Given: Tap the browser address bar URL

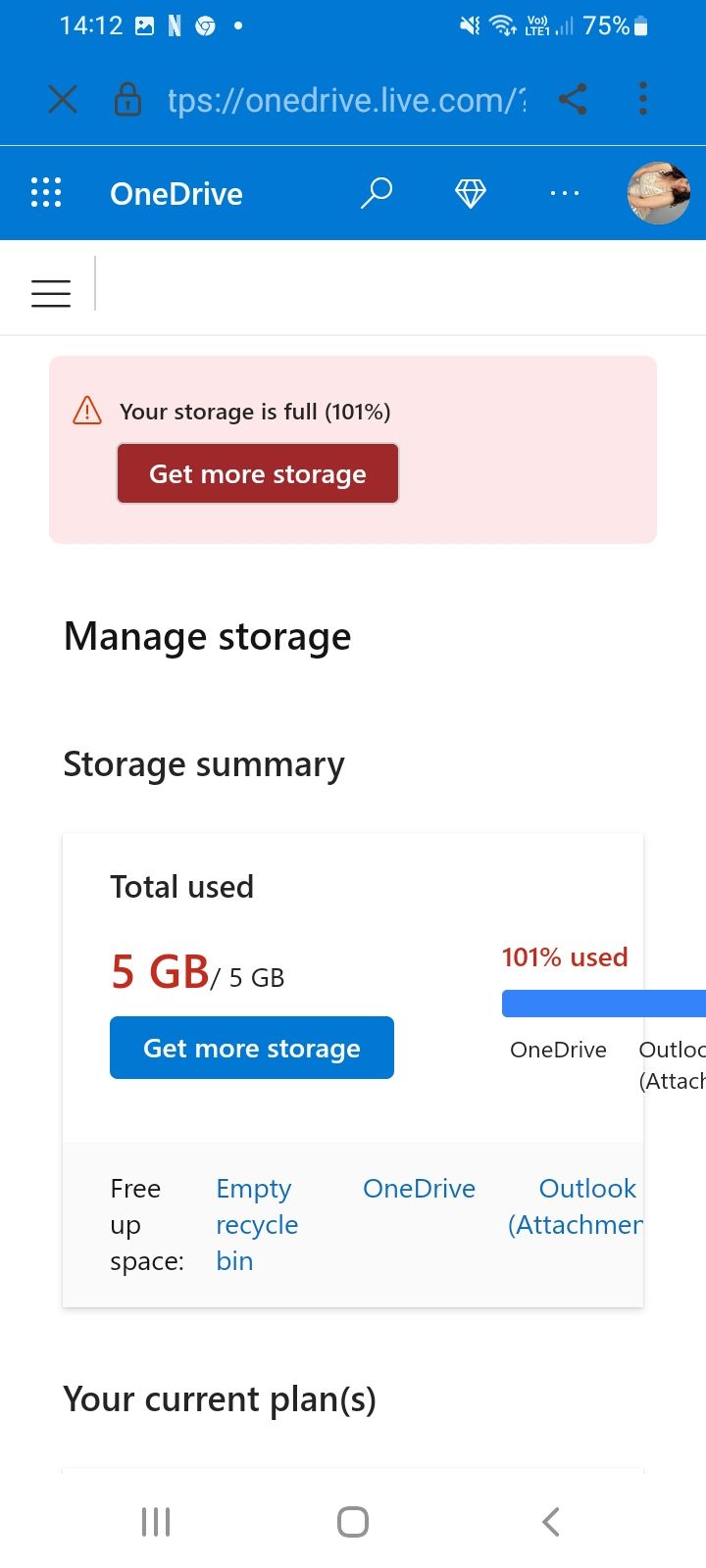Looking at the screenshot, I should 345,99.
